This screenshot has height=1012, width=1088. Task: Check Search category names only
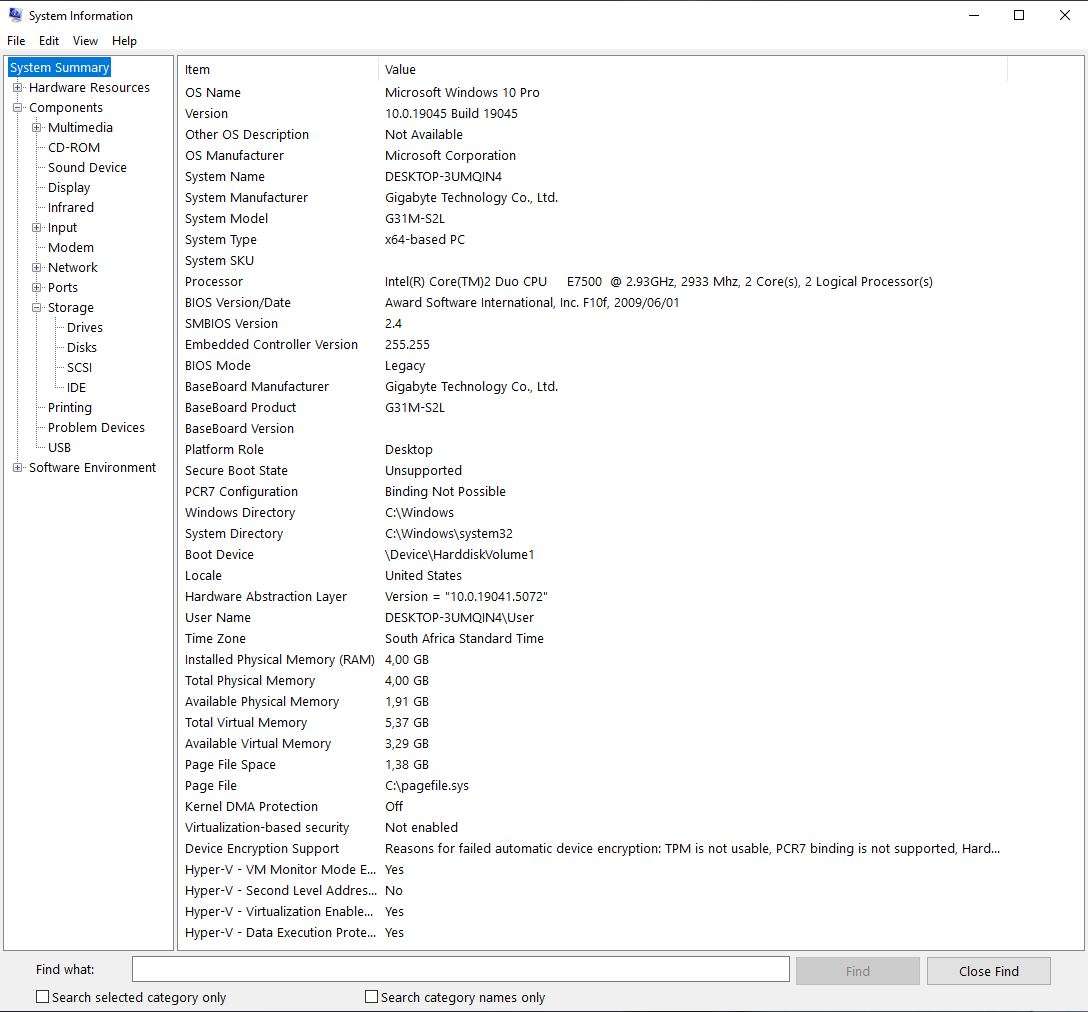coord(371,997)
